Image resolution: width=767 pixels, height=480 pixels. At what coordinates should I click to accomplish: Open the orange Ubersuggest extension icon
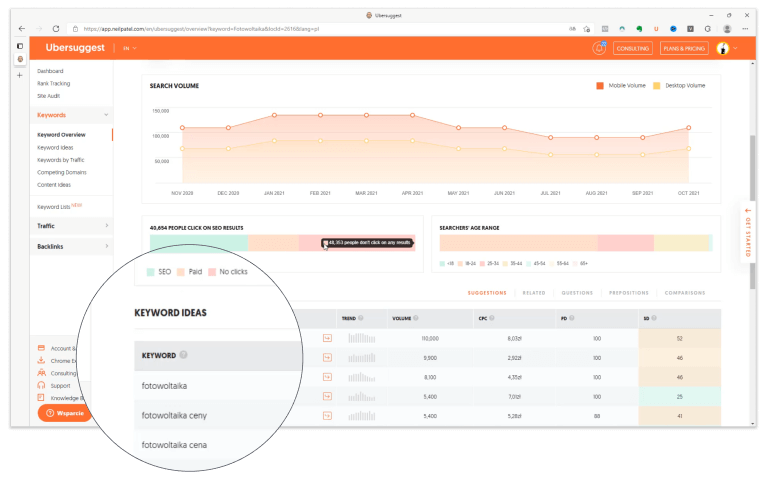pyautogui.click(x=656, y=29)
